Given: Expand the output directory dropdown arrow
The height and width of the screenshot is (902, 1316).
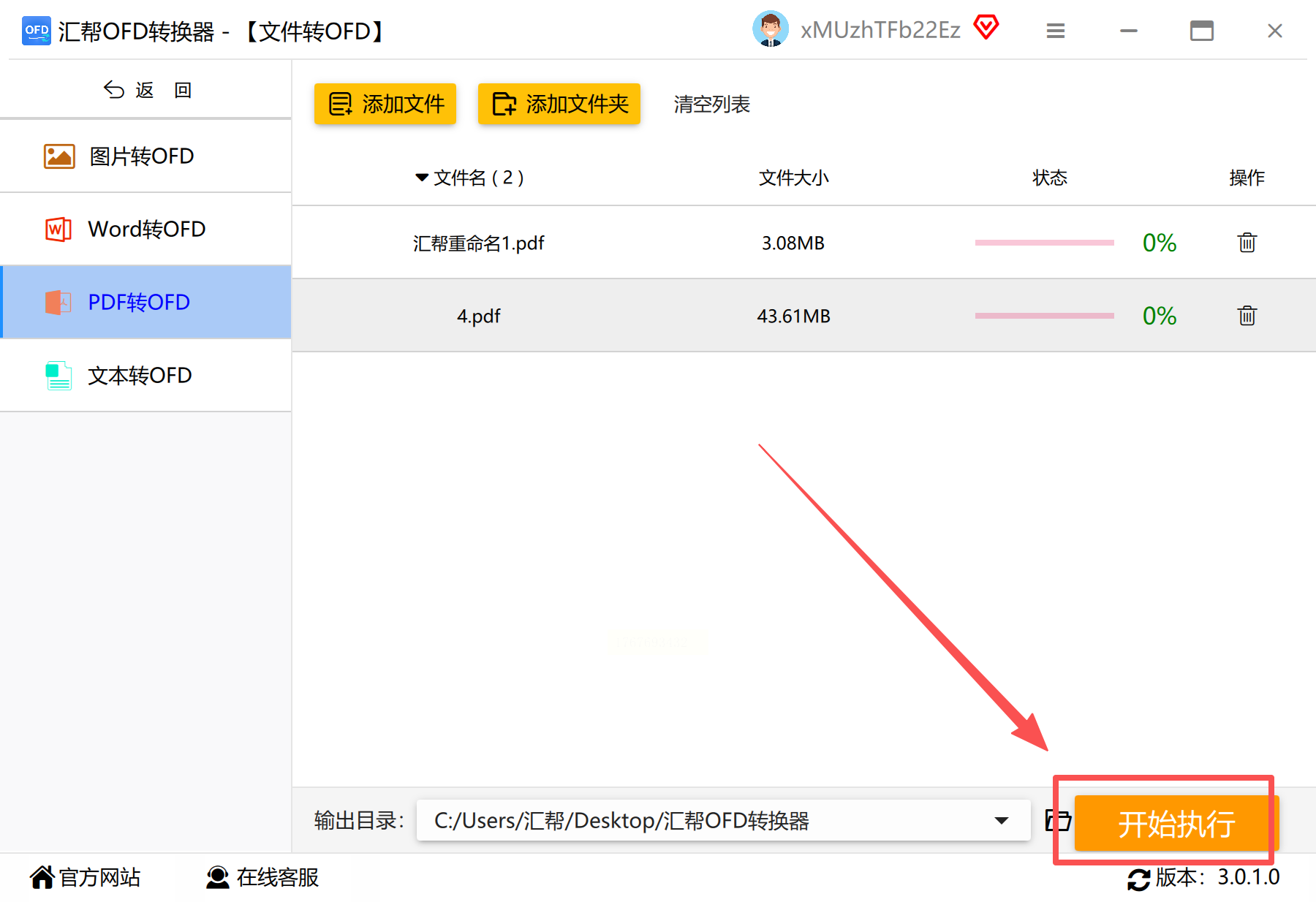Looking at the screenshot, I should (1002, 821).
